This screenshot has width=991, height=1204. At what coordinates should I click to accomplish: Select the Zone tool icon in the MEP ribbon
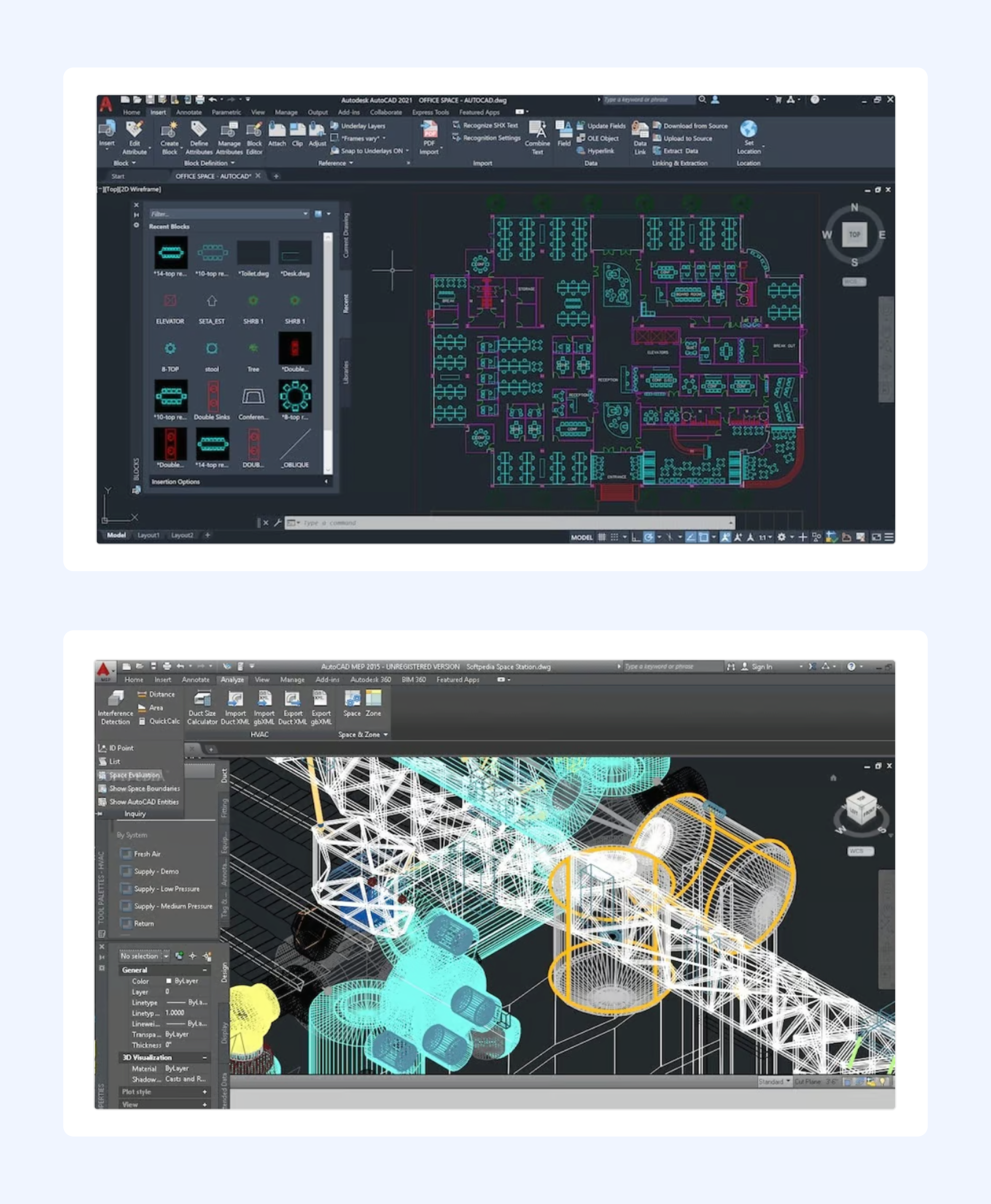(373, 698)
